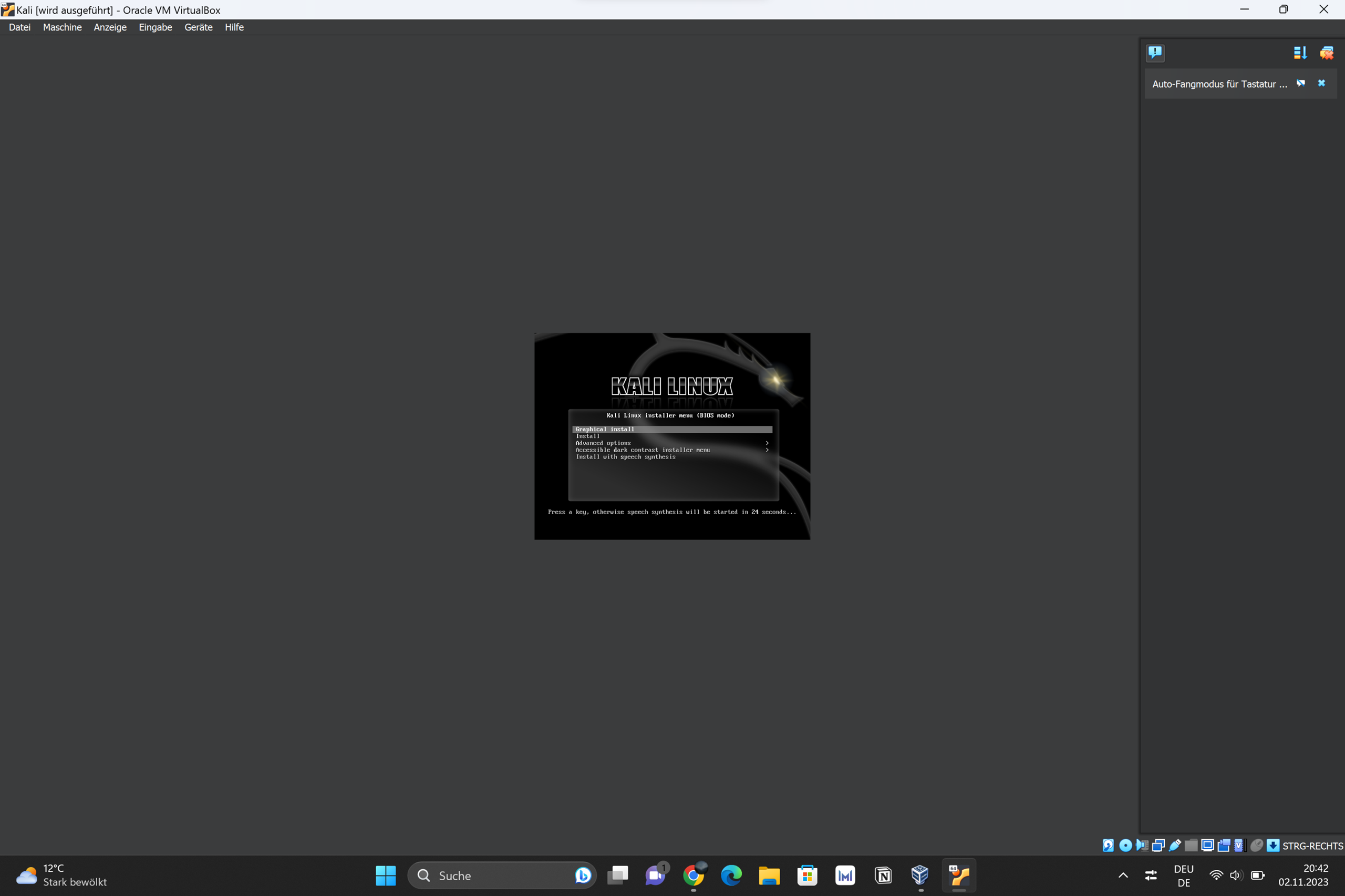Open Task View from taskbar
1345x896 pixels.
[x=617, y=876]
